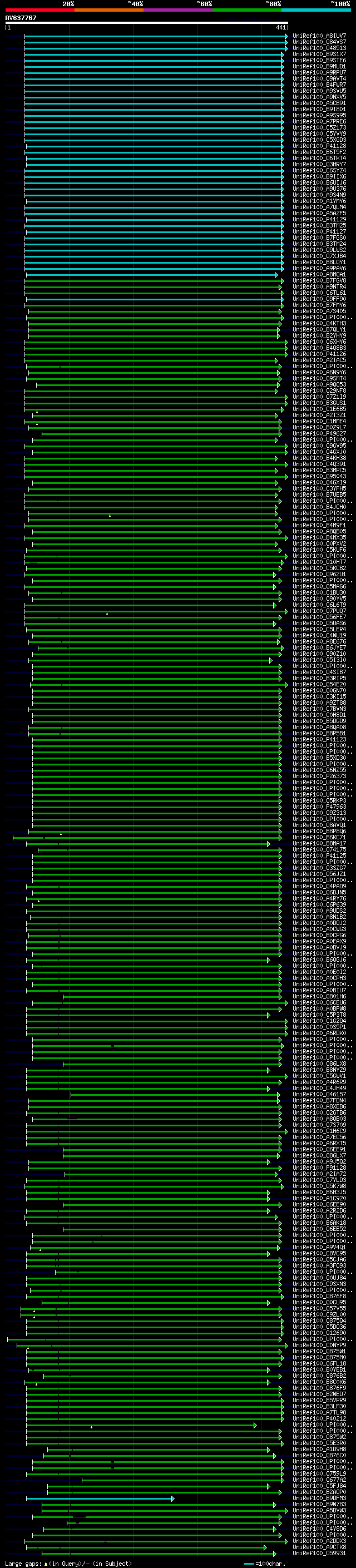
Task: Select hit label UniRef100_Q3HRY7
Action: [319, 164]
